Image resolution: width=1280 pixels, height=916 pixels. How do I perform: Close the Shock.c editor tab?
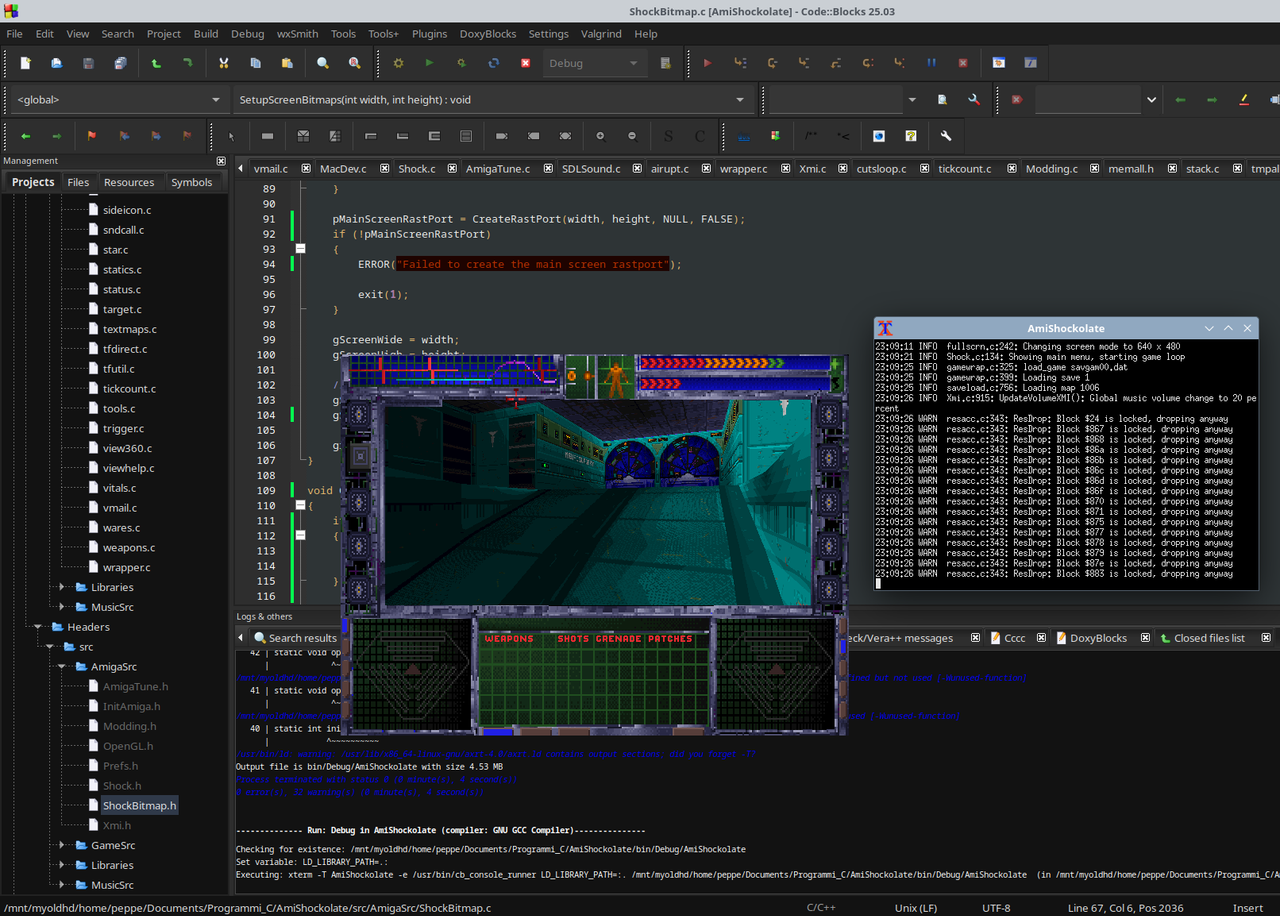(x=452, y=169)
